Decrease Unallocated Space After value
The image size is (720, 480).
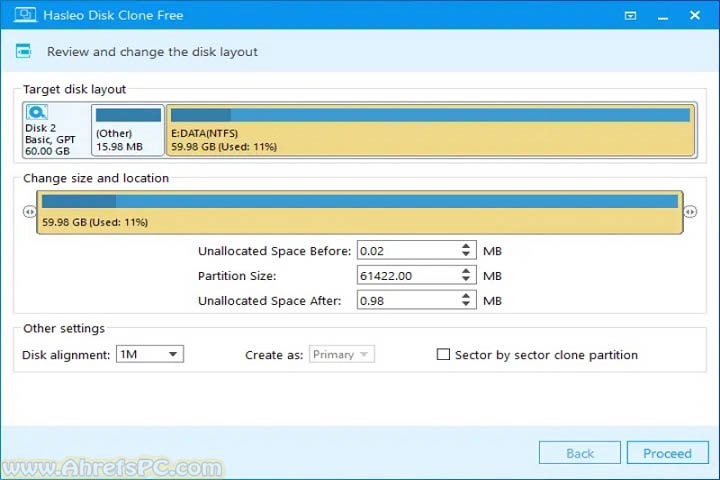click(466, 304)
